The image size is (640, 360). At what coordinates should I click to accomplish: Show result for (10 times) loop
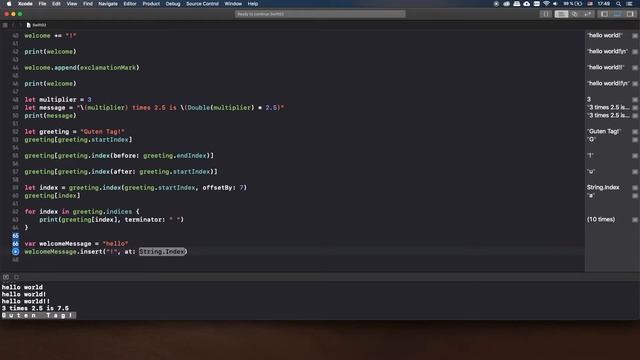635,220
